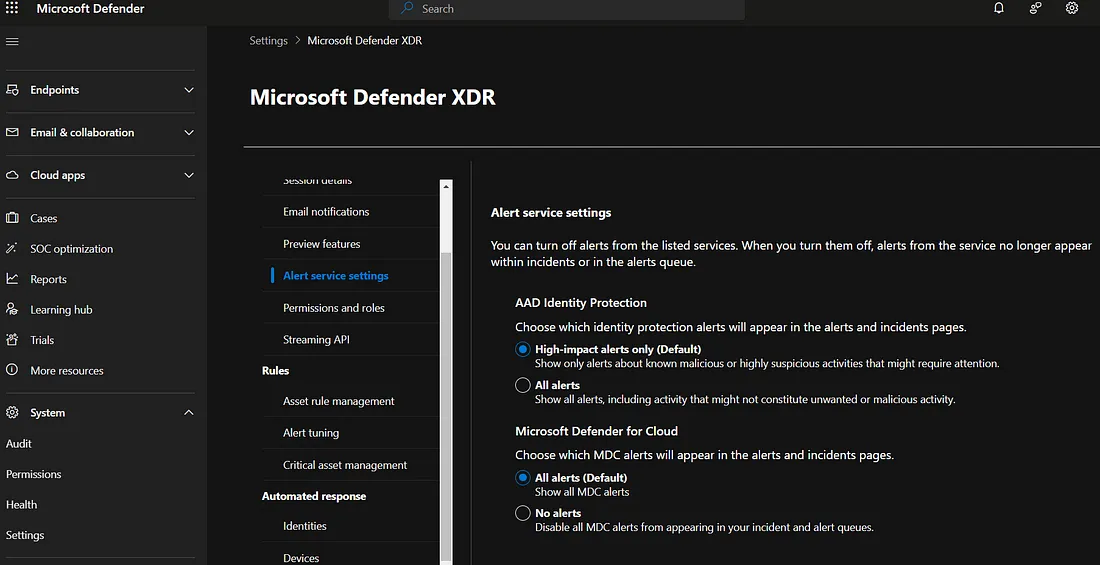This screenshot has height=565, width=1100.
Task: Expand the Cloud apps chevron
Action: 189,175
